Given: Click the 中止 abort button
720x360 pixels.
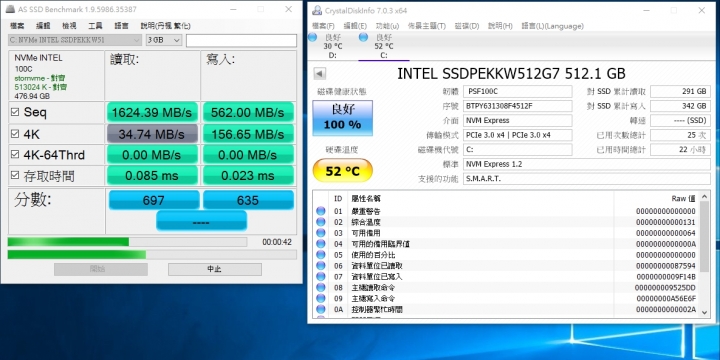Looking at the screenshot, I should [215, 269].
